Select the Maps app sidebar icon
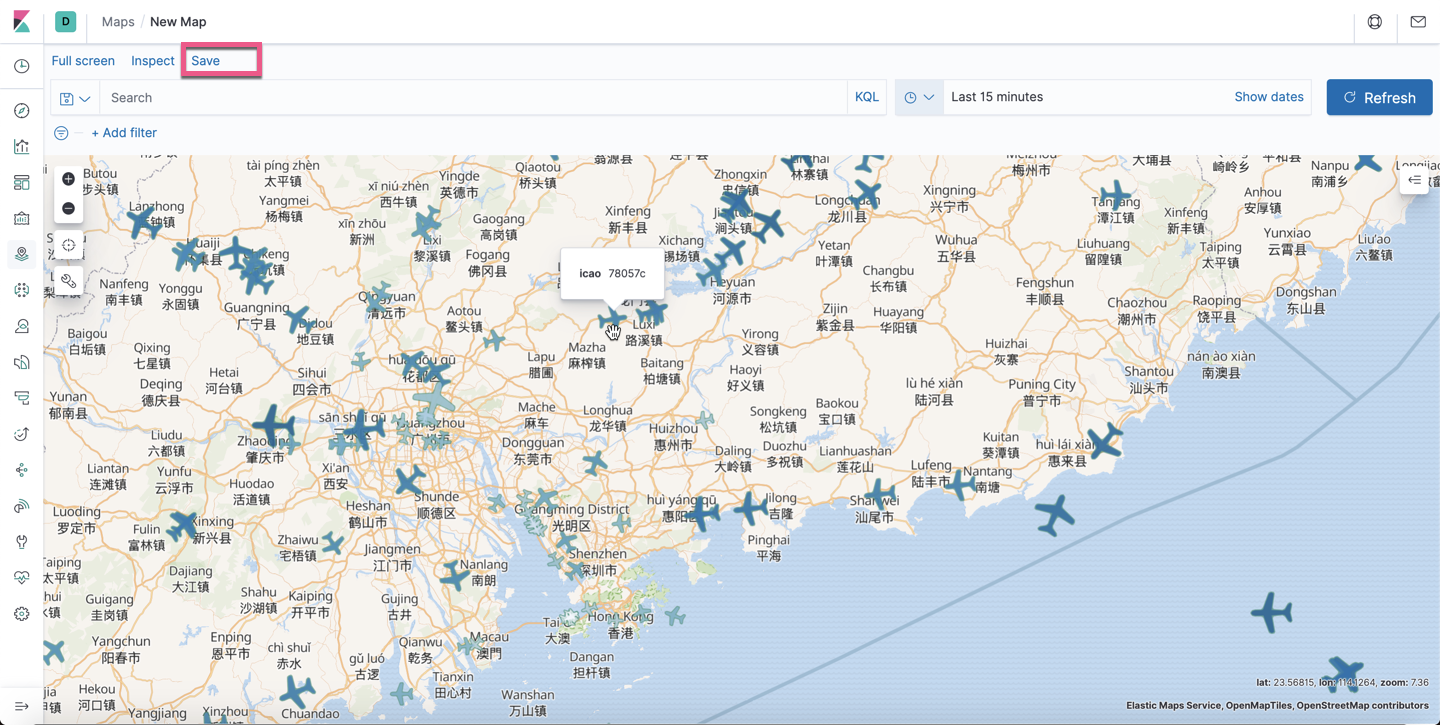 (22, 255)
